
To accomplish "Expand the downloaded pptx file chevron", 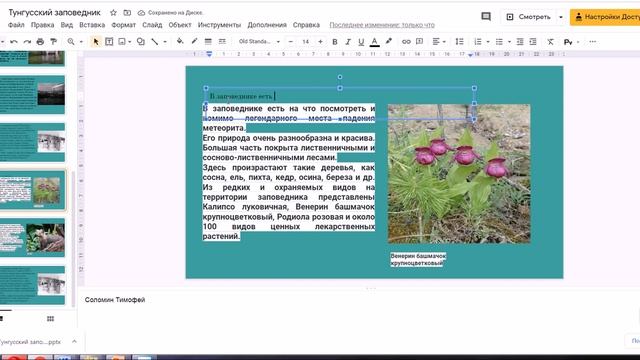I will tap(74, 341).
